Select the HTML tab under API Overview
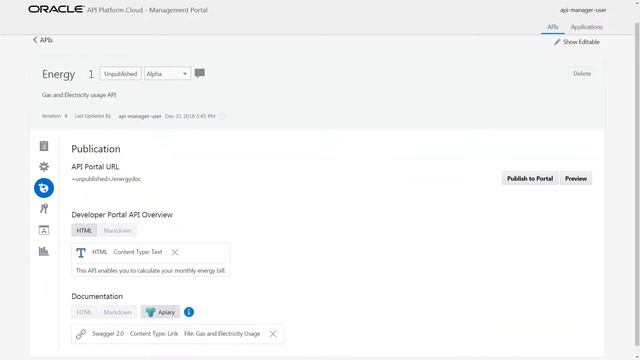Viewport: 640px width, 360px height. (x=84, y=230)
